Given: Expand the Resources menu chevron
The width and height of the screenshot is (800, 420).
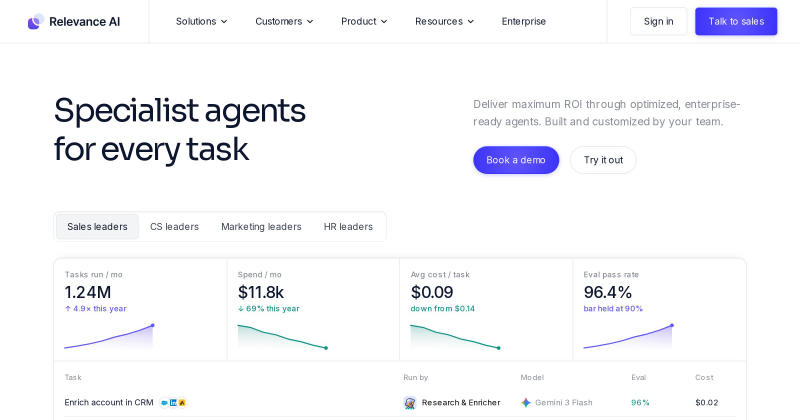Looking at the screenshot, I should click(470, 21).
